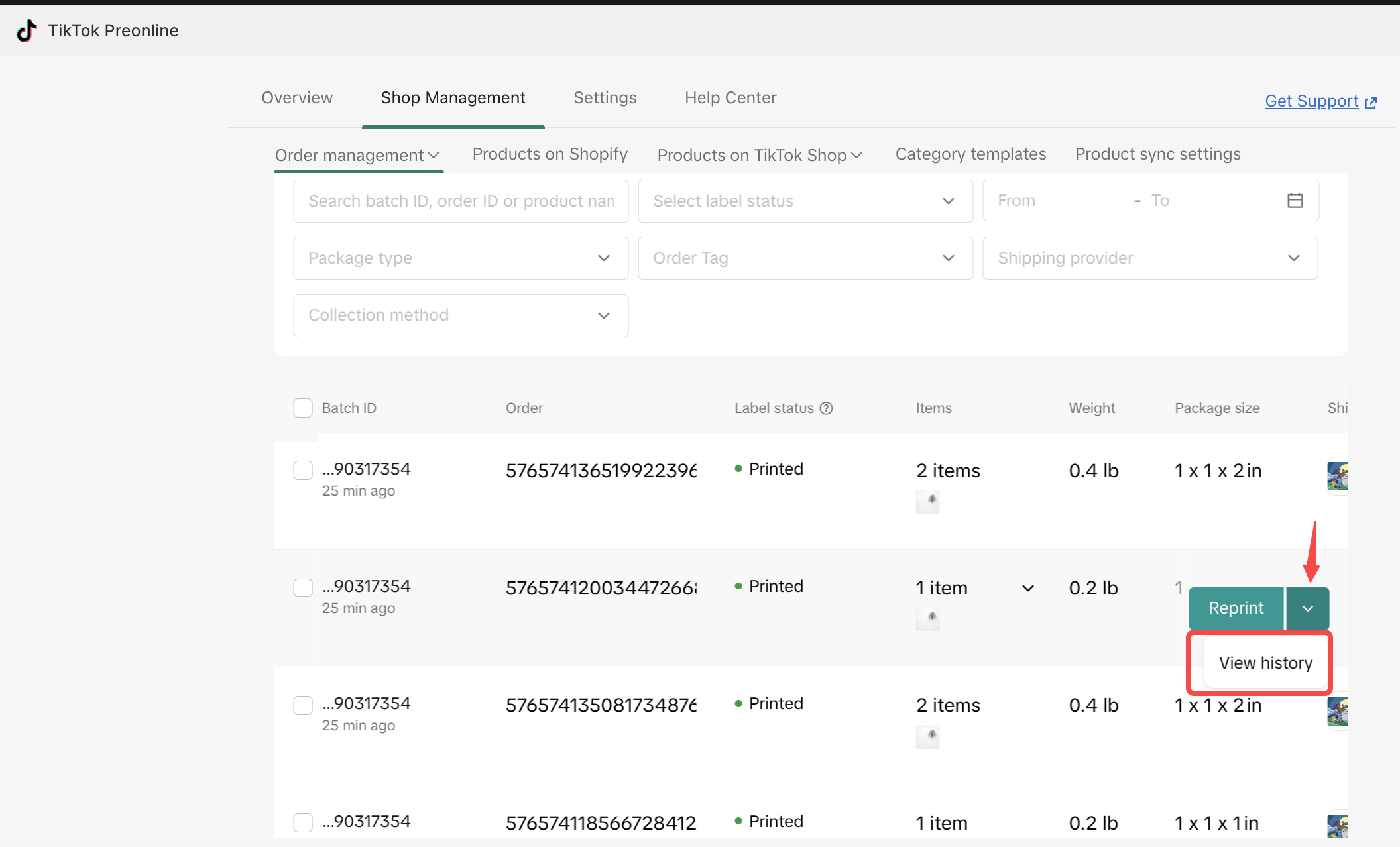Screen dimensions: 1400x847
Task: Click first order's product thumbnail under 2 items
Action: (x=927, y=501)
